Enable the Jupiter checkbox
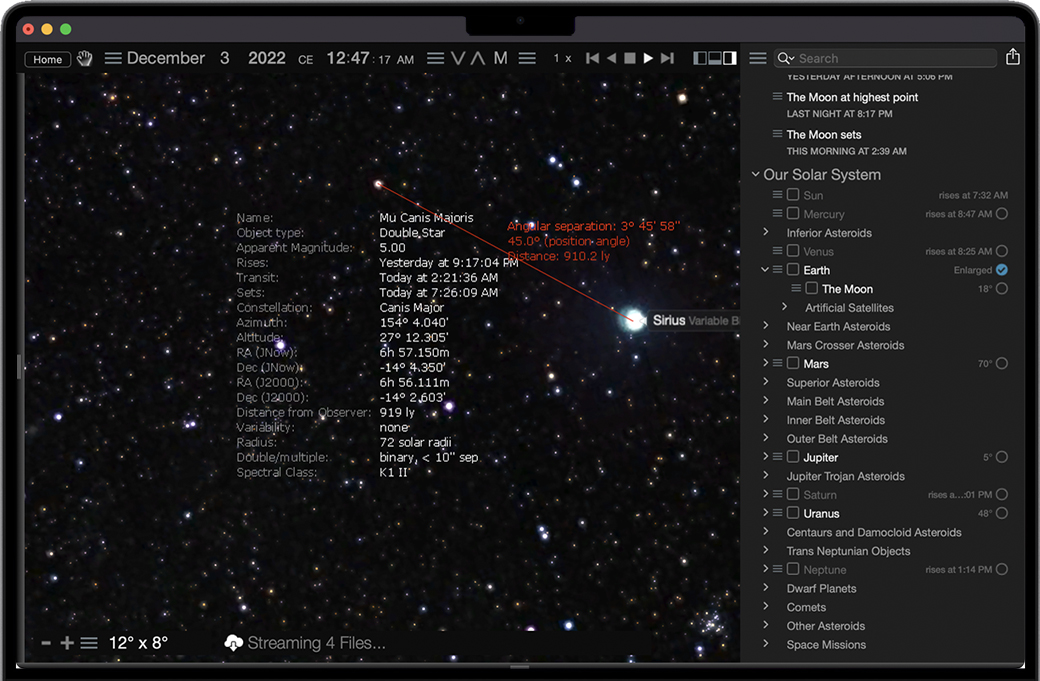This screenshot has width=1040, height=681. pos(793,457)
